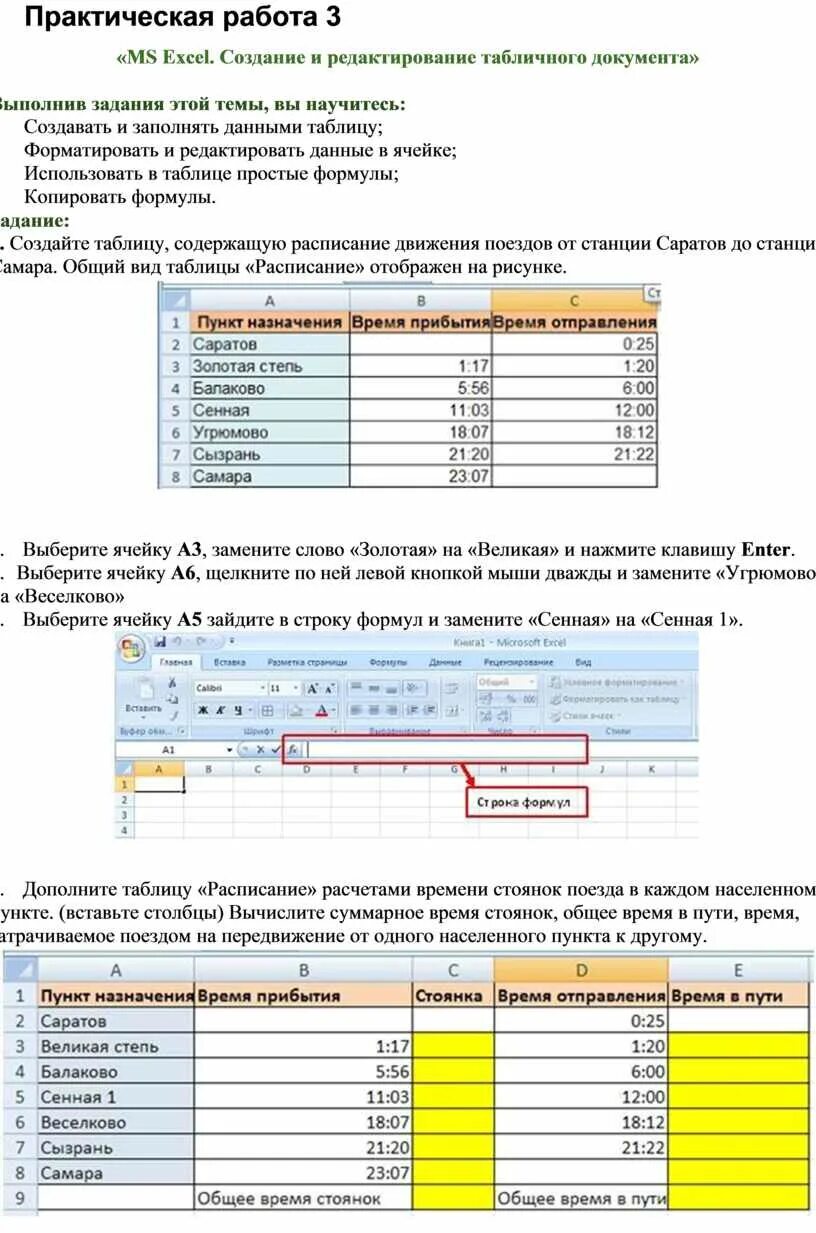Viewport: 816px width, 1233px height.
Task: Open the quick access toolbar customize arrow
Action: coord(231,641)
